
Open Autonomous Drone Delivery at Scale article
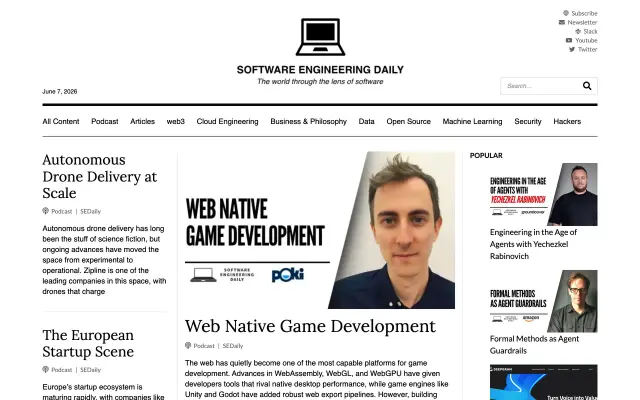pos(100,176)
